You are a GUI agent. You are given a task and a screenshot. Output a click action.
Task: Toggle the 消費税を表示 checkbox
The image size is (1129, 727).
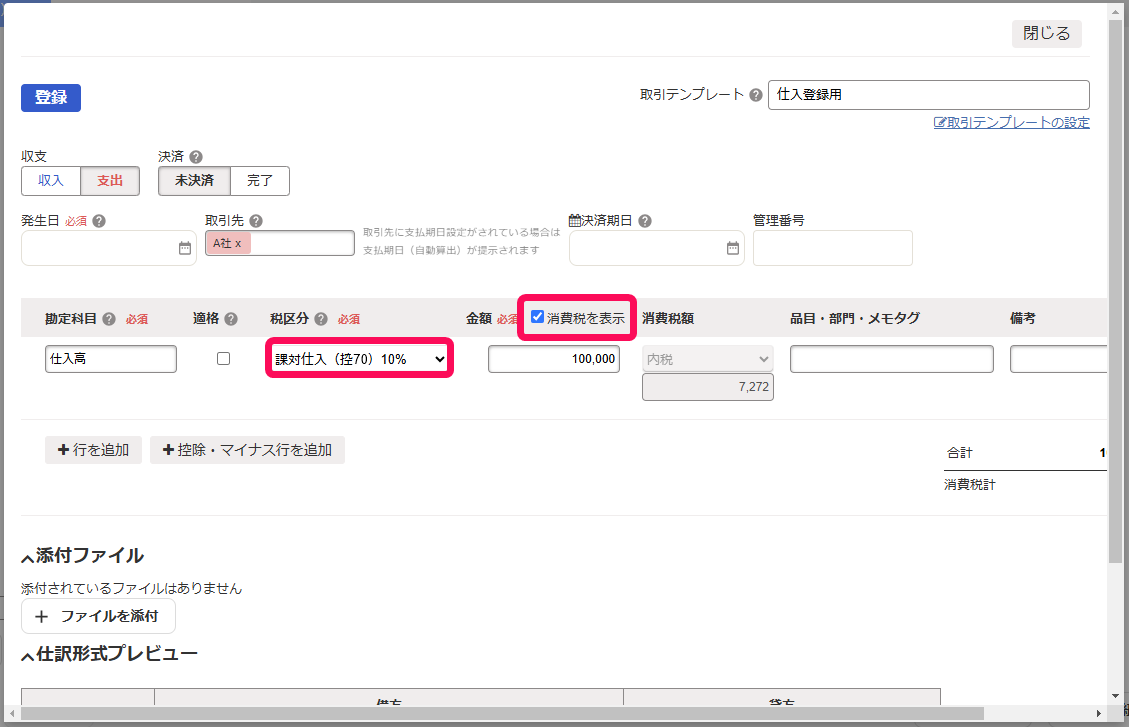point(537,317)
